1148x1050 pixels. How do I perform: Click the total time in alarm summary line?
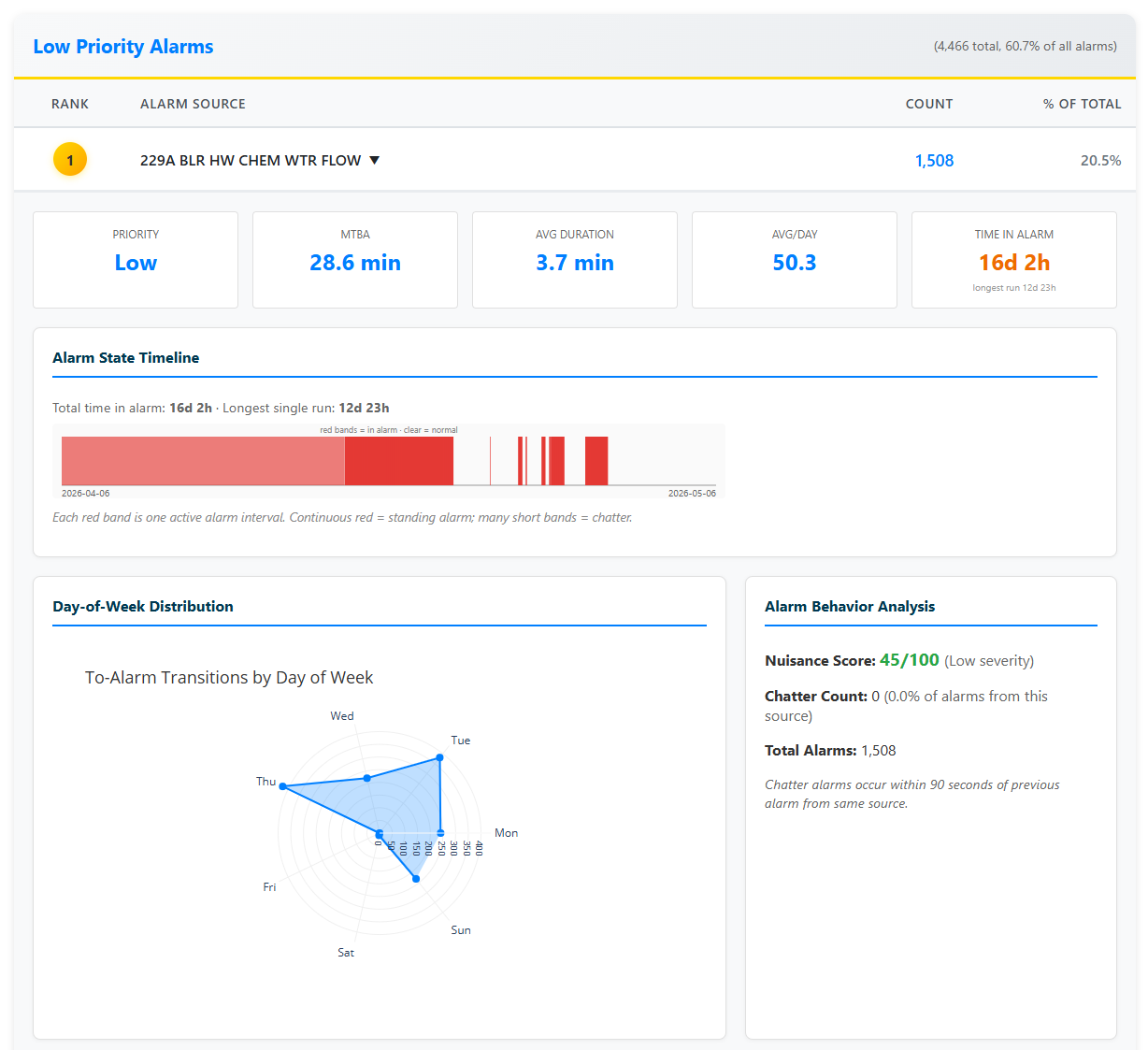(x=221, y=408)
